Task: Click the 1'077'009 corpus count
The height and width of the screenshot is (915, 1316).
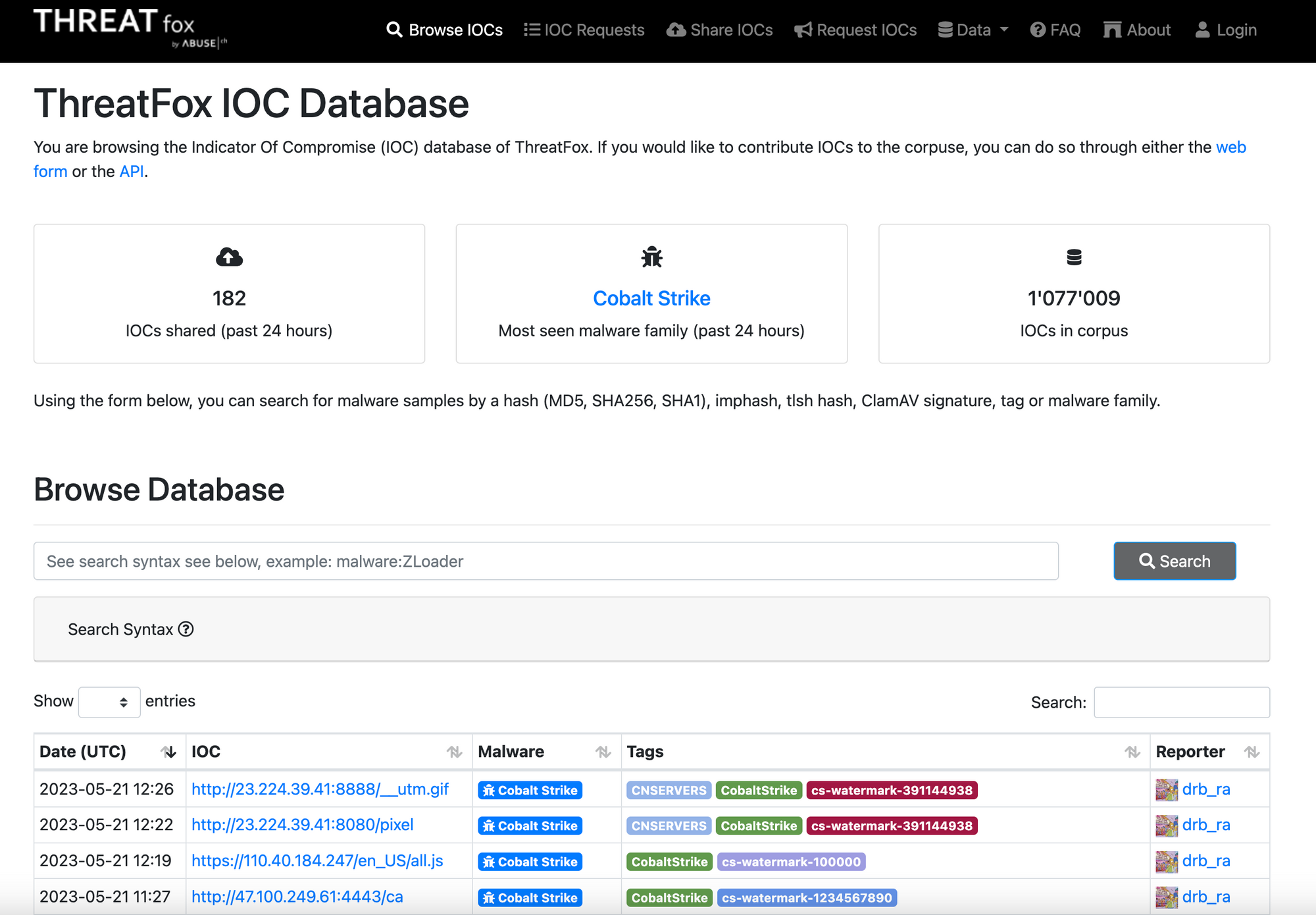Action: click(1074, 298)
